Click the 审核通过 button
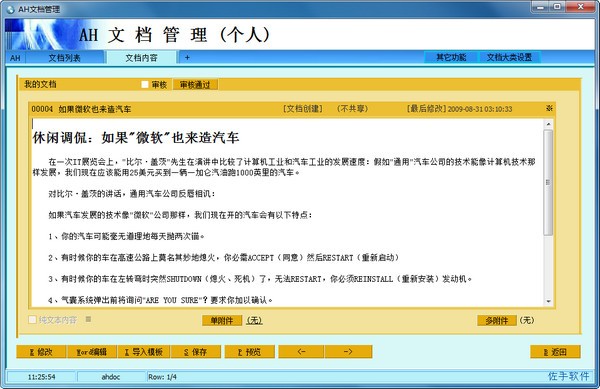 (x=195, y=85)
